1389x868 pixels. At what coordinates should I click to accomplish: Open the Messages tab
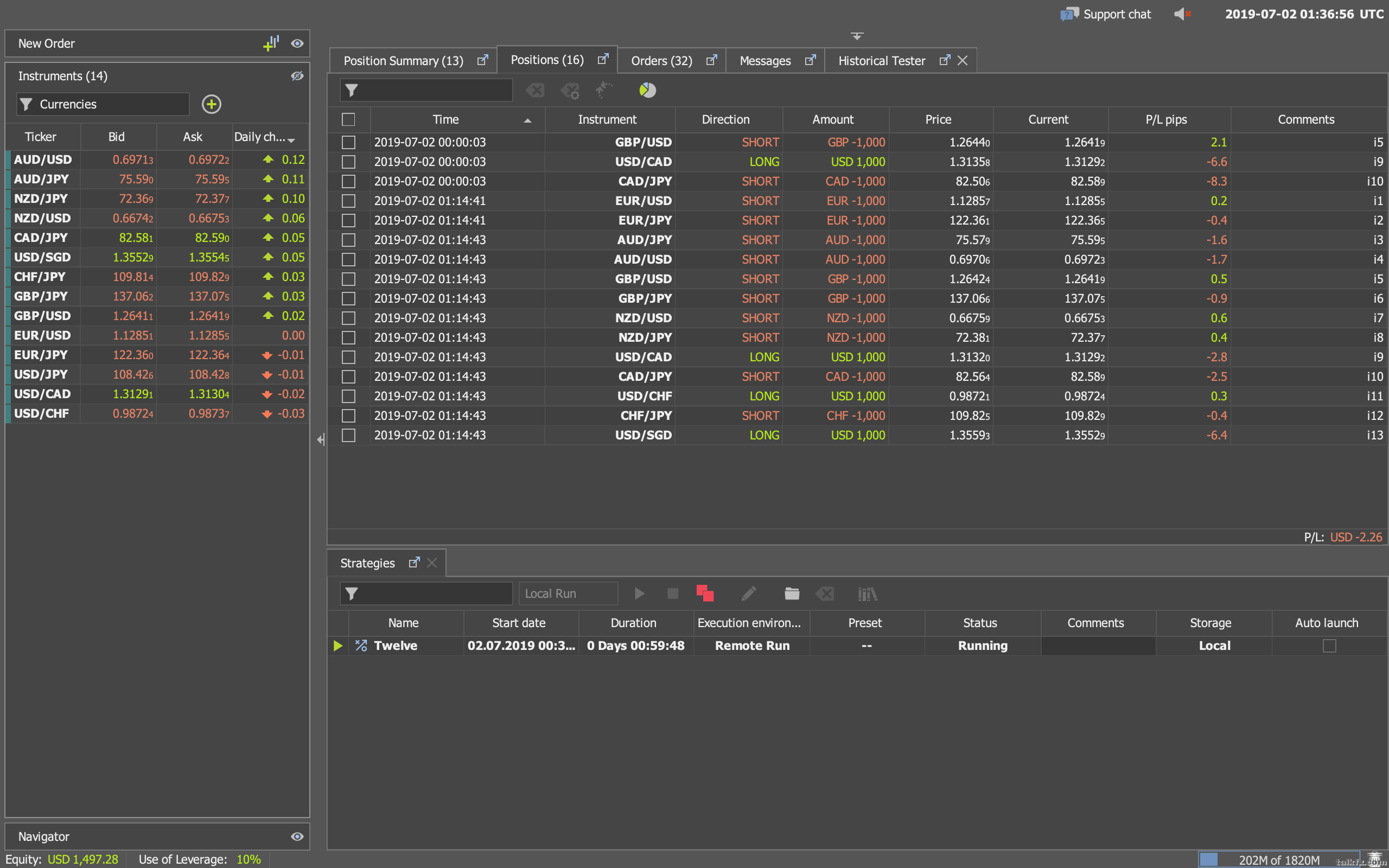[x=765, y=60]
